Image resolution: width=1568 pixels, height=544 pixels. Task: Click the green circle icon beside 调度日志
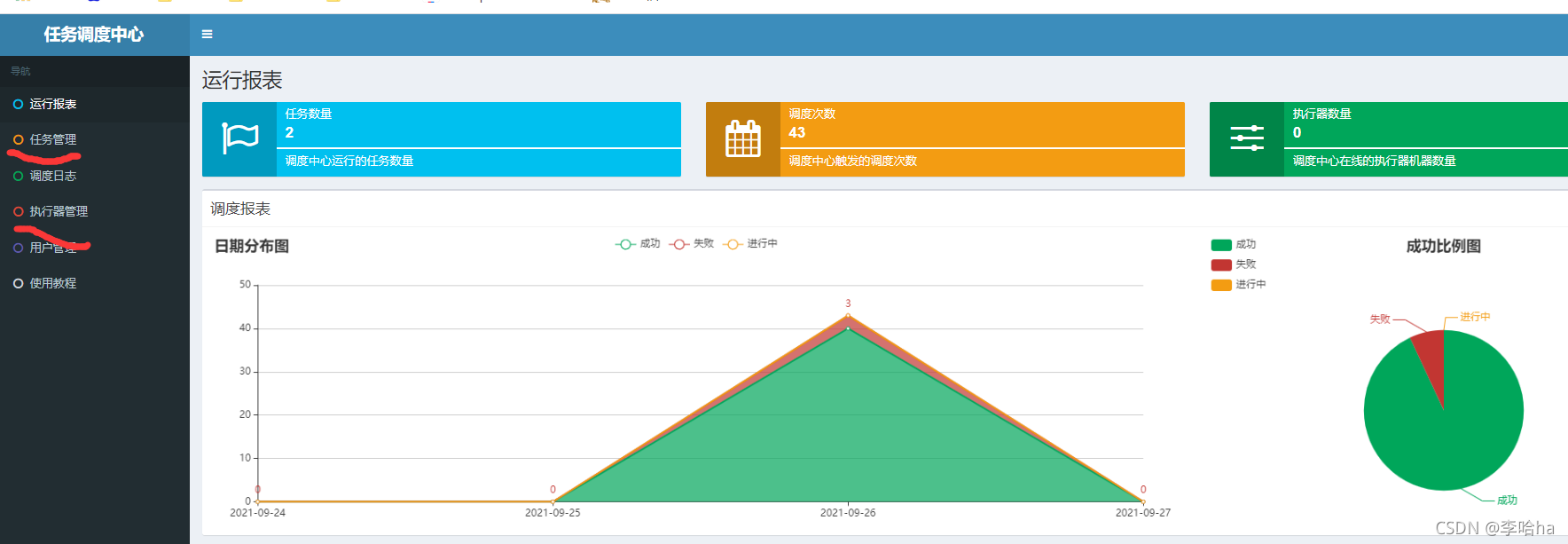(x=18, y=176)
